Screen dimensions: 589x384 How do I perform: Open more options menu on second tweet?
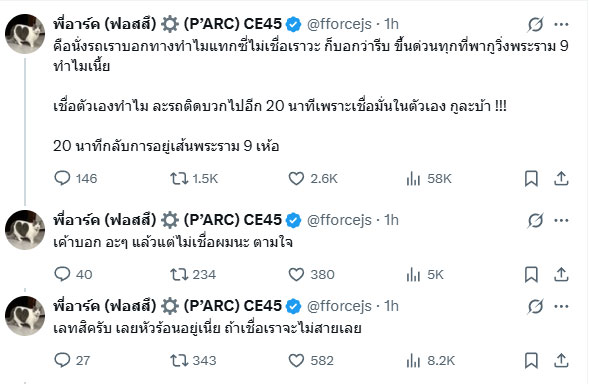561,221
